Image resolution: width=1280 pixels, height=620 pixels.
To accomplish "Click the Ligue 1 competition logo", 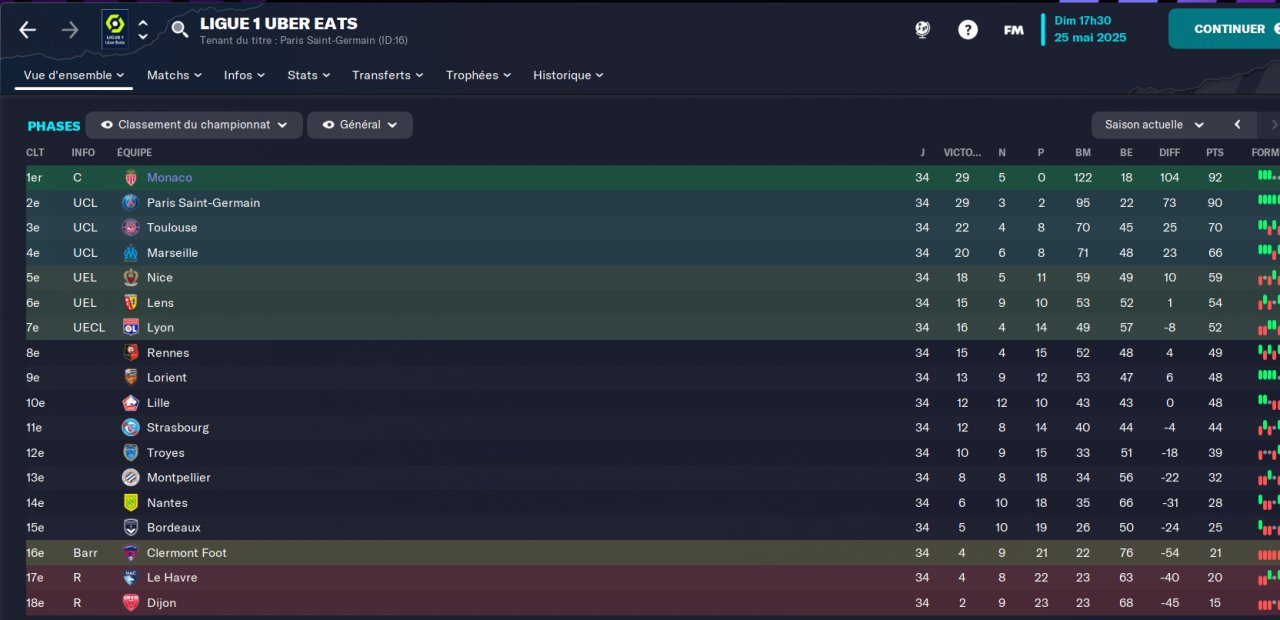I will pos(115,30).
